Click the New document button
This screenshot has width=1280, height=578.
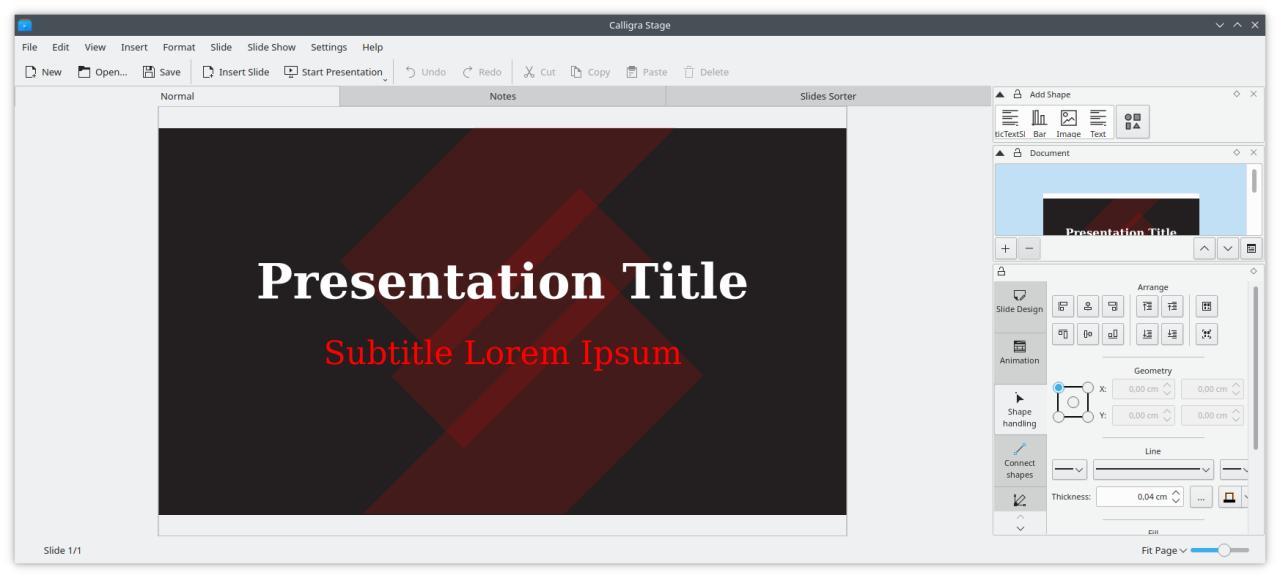pyautogui.click(x=43, y=72)
